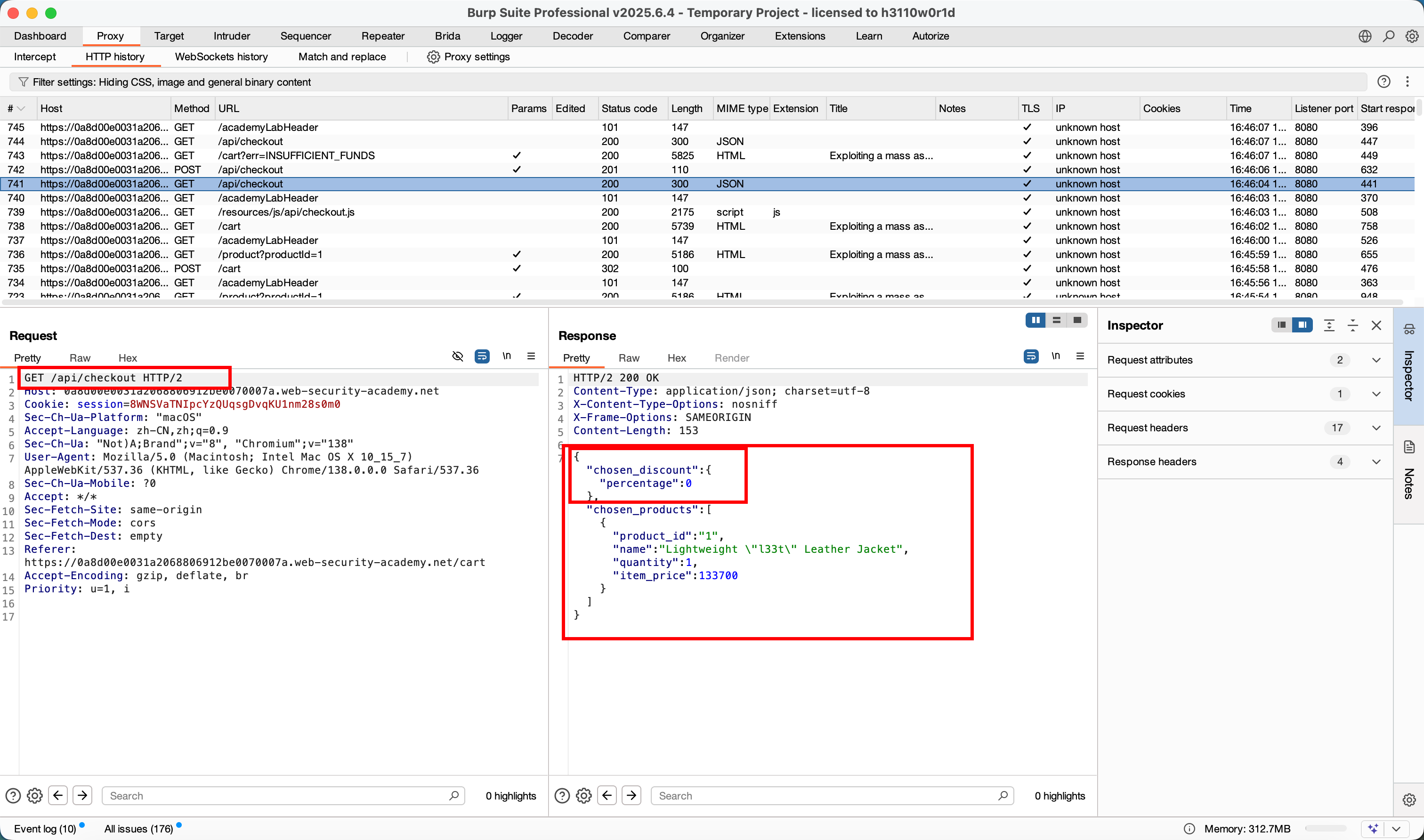Open the Event log (10)
The width and height of the screenshot is (1424, 840).
pos(45,828)
